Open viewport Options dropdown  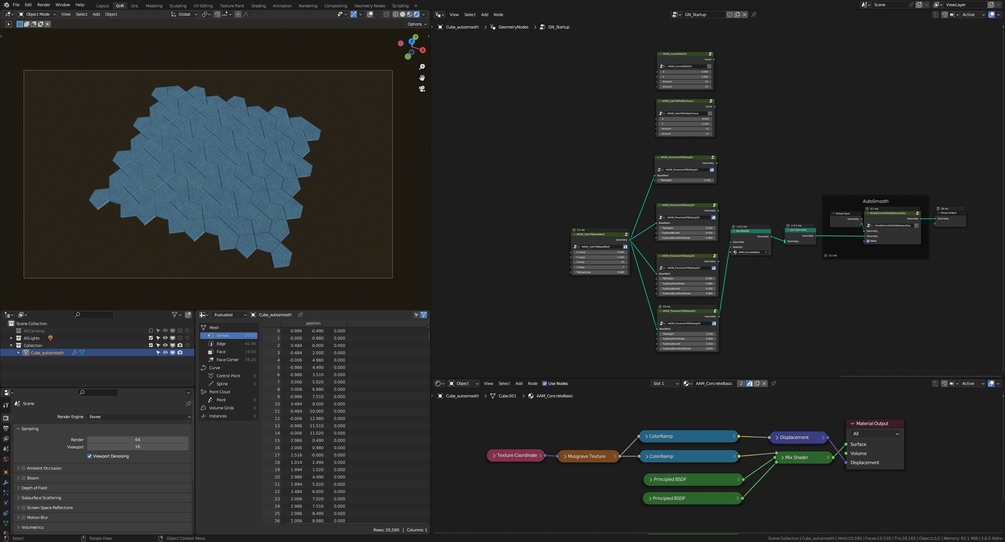[x=416, y=24]
